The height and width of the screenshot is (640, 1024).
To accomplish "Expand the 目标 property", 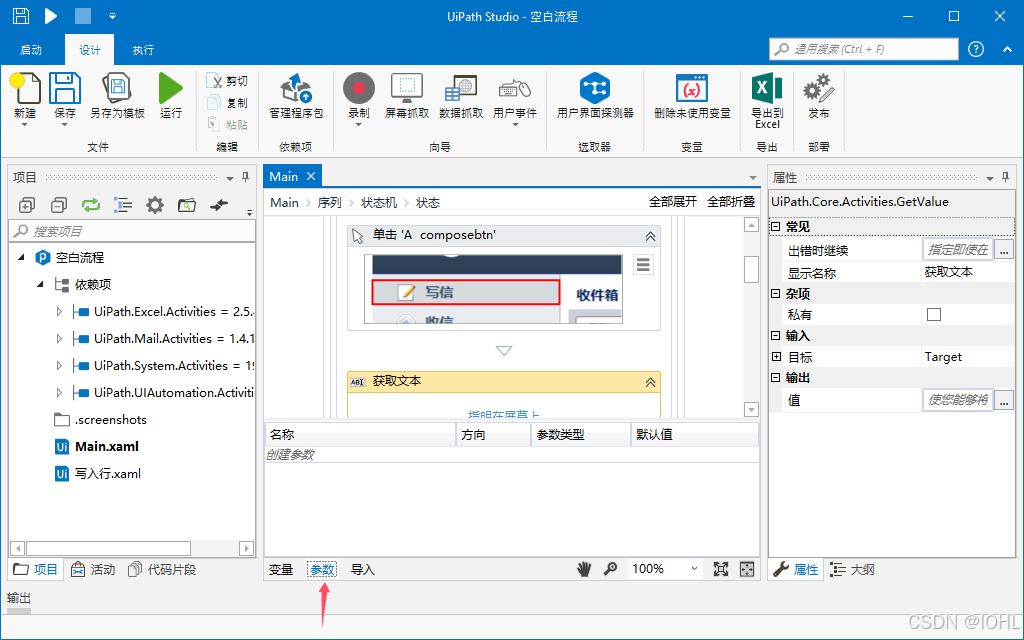I will (x=776, y=357).
